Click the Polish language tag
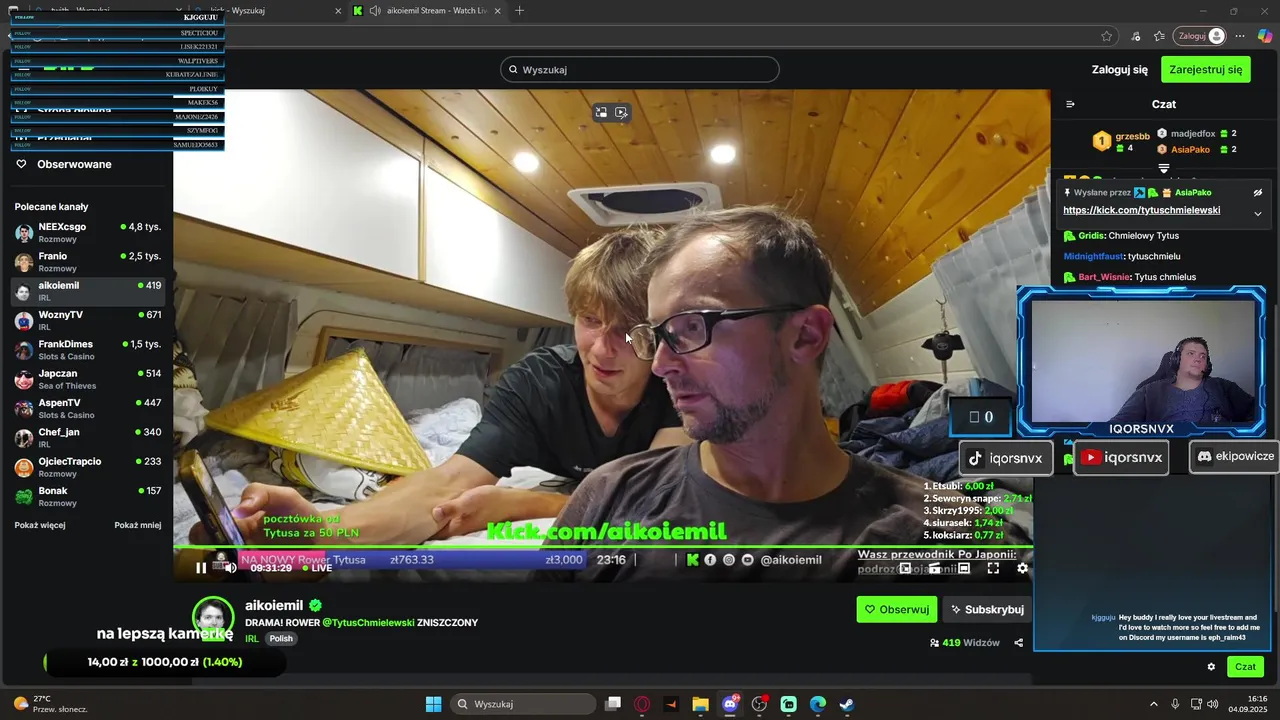The height and width of the screenshot is (720, 1280). (x=281, y=639)
